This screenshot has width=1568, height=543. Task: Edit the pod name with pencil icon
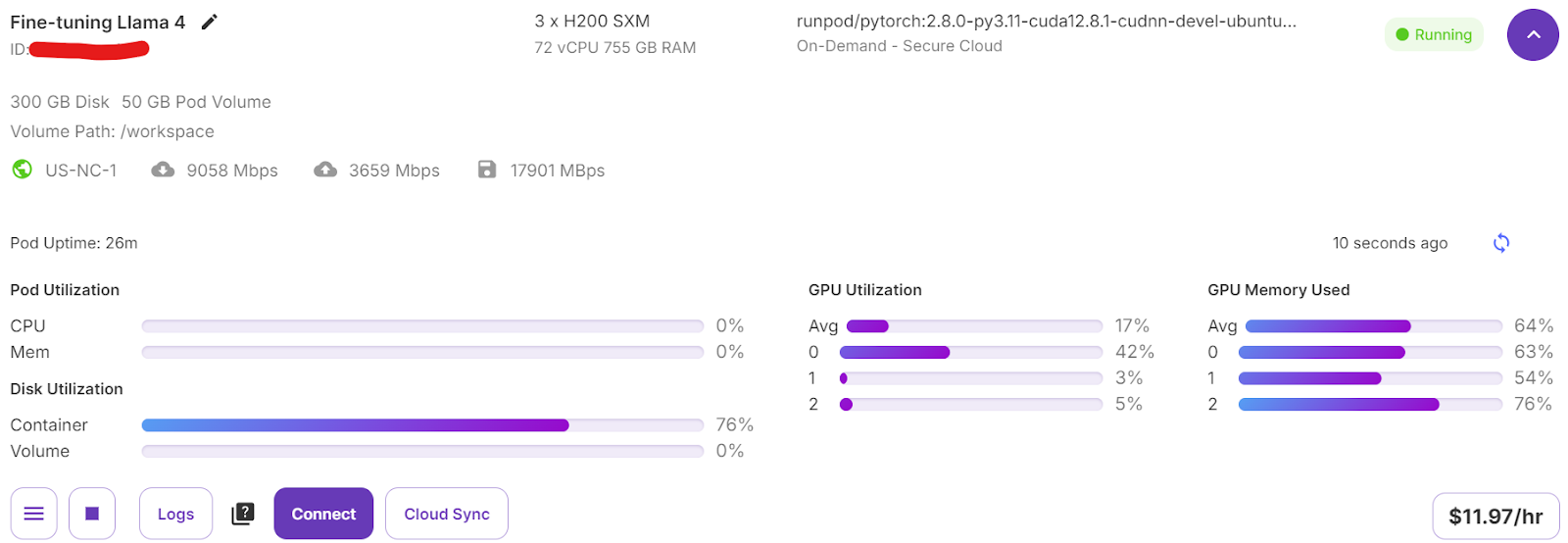[x=209, y=22]
